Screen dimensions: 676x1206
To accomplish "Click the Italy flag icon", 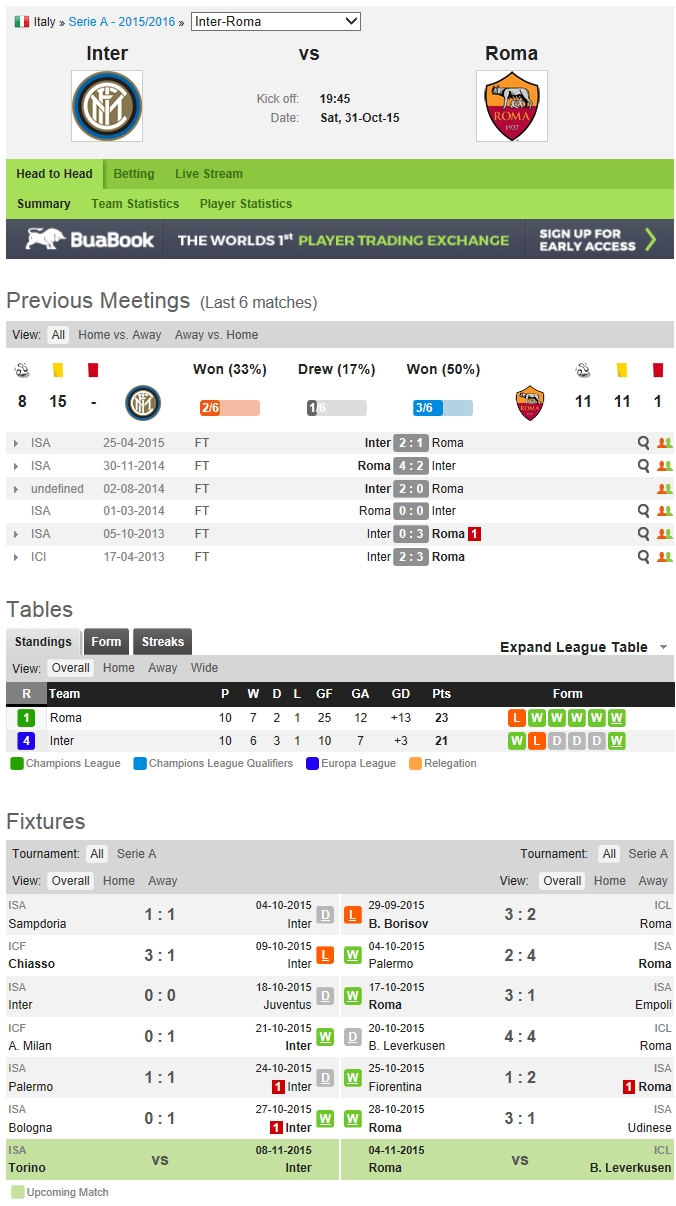I will click(x=21, y=22).
